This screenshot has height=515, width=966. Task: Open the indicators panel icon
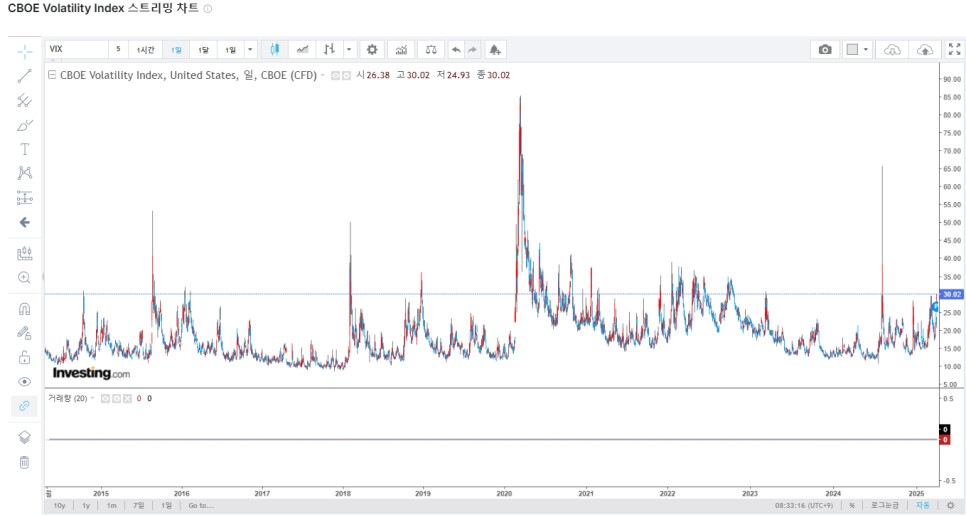click(x=401, y=49)
